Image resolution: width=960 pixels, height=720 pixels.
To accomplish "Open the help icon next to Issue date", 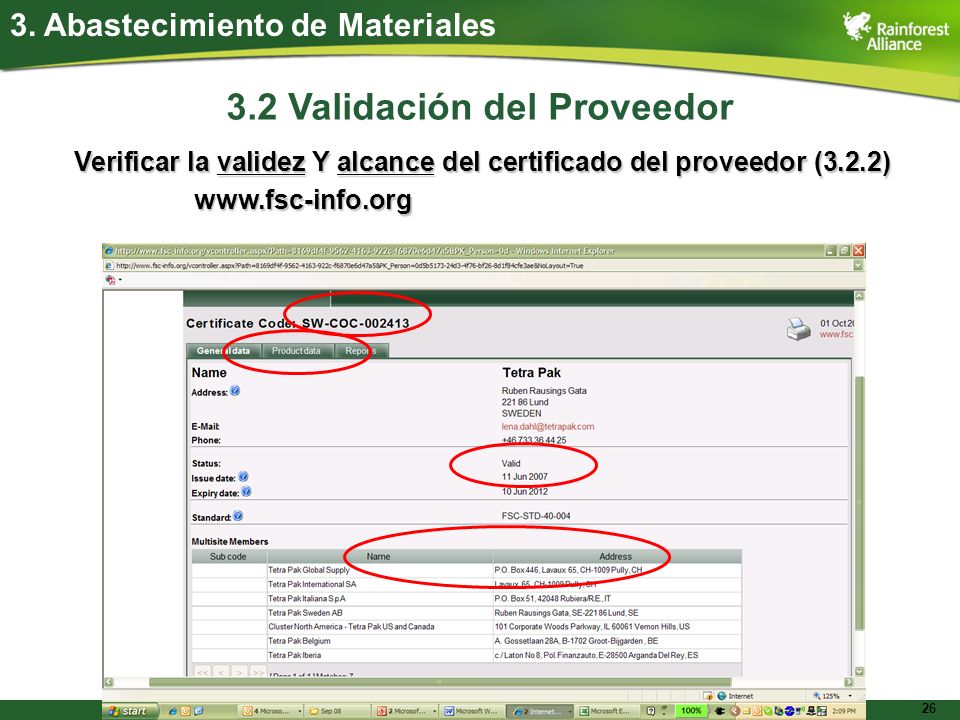I will 243,476.
